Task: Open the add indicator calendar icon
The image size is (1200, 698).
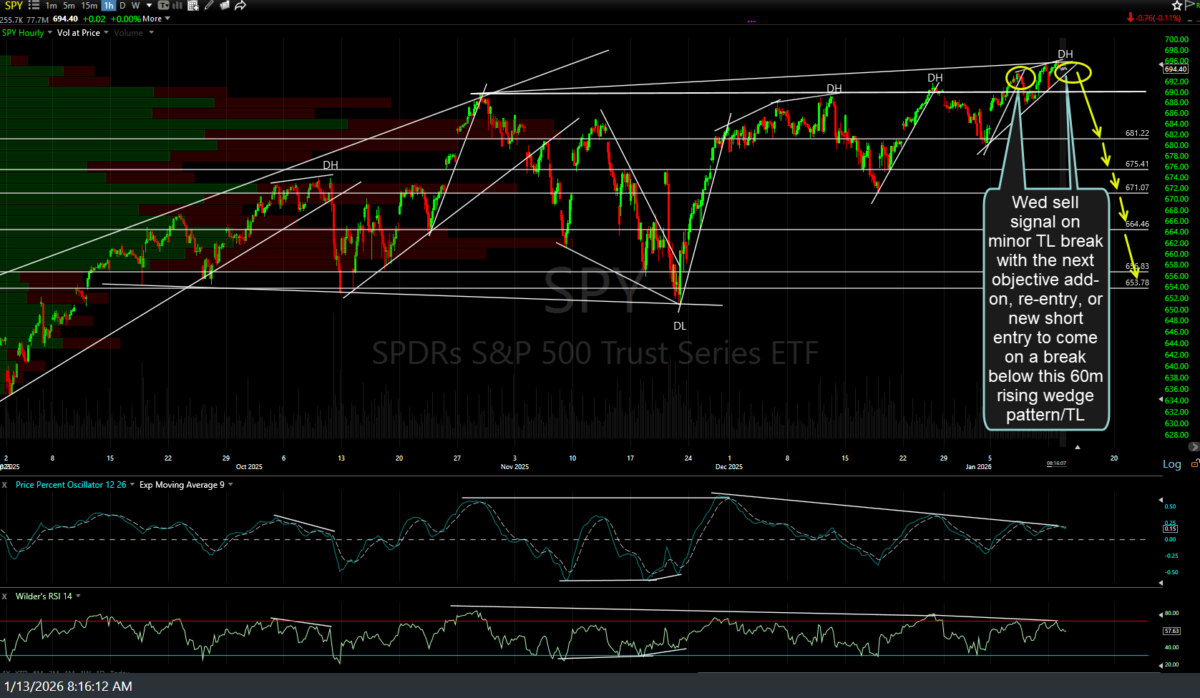Action: coord(193,6)
